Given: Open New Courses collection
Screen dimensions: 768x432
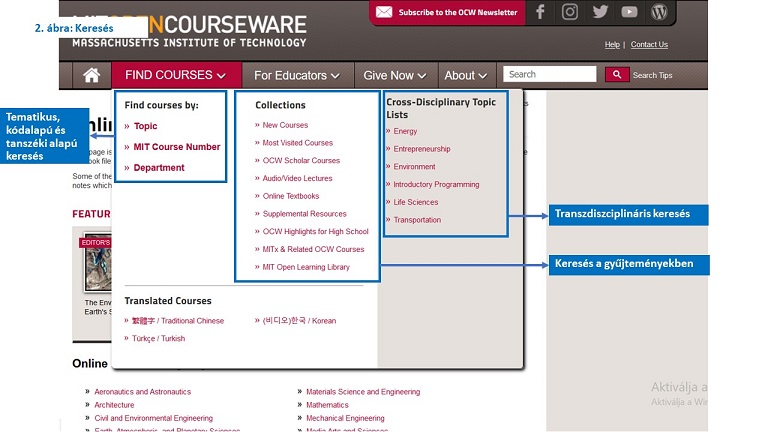Looking at the screenshot, I should (x=285, y=125).
